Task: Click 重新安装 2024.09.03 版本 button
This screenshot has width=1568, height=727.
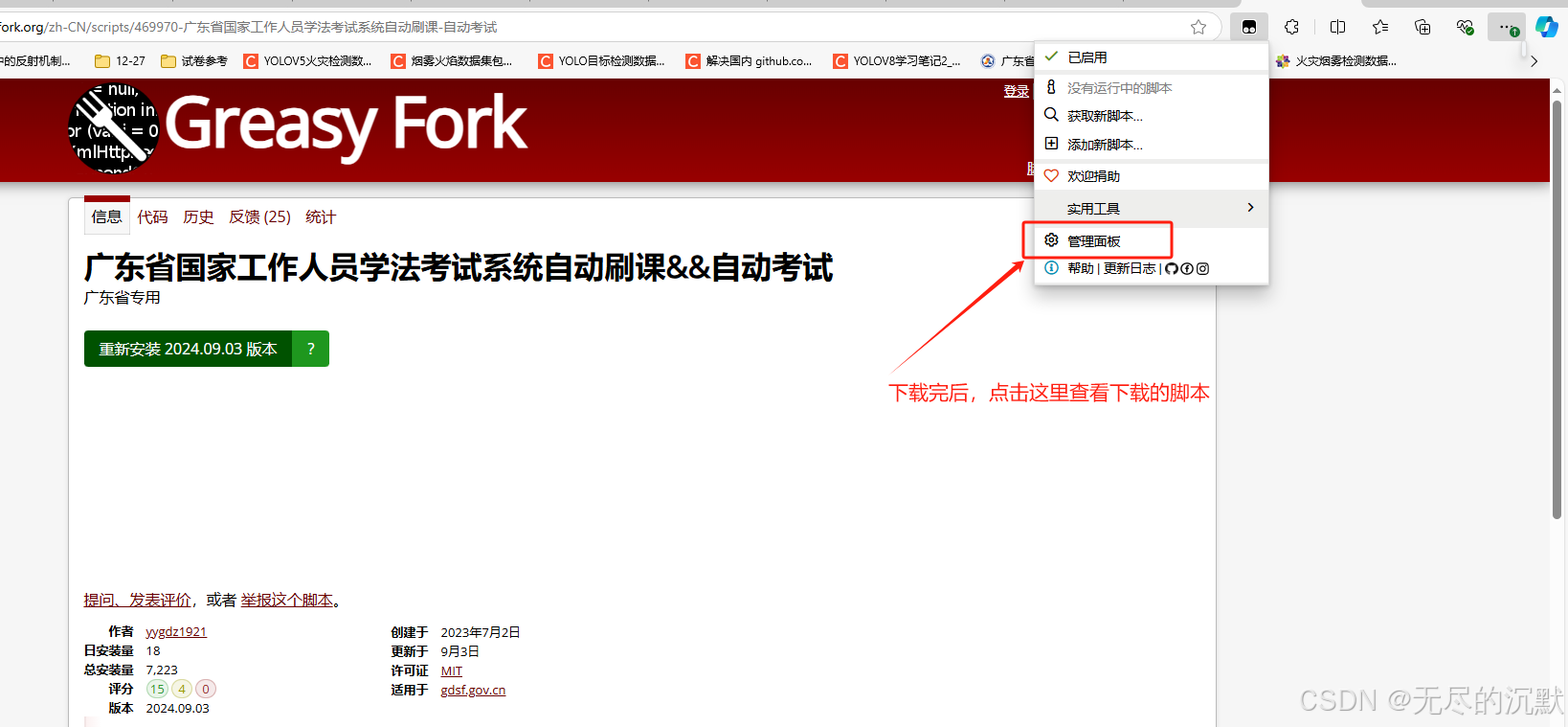Action: click(x=188, y=349)
